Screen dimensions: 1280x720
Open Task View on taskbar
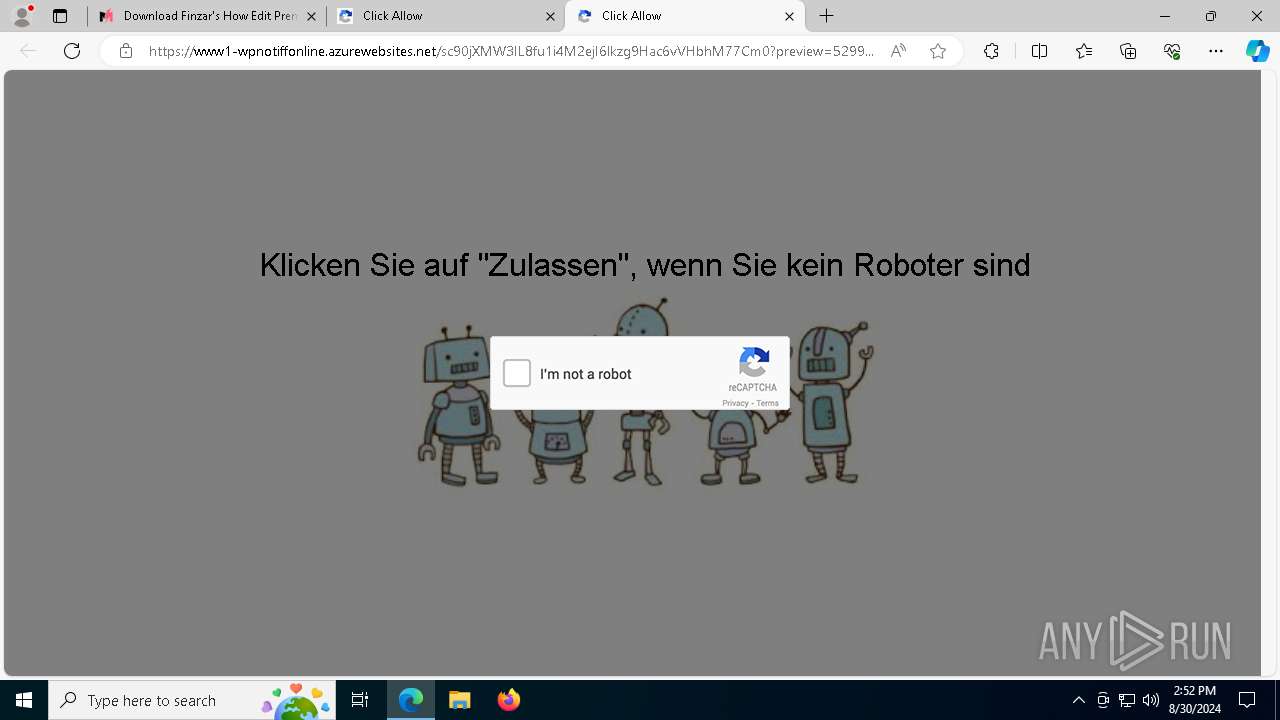pos(360,700)
